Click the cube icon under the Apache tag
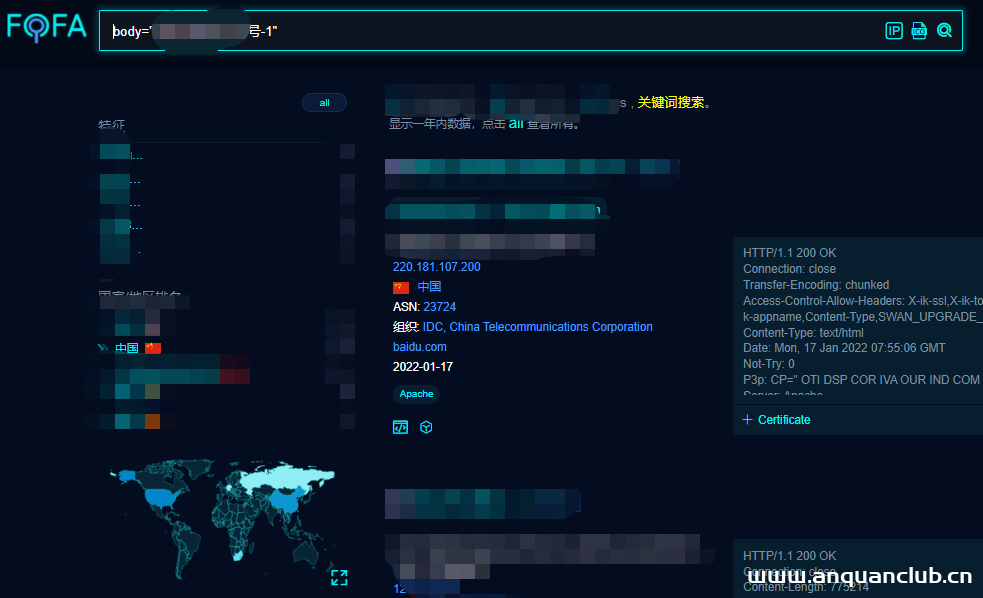983x598 pixels. [x=426, y=427]
